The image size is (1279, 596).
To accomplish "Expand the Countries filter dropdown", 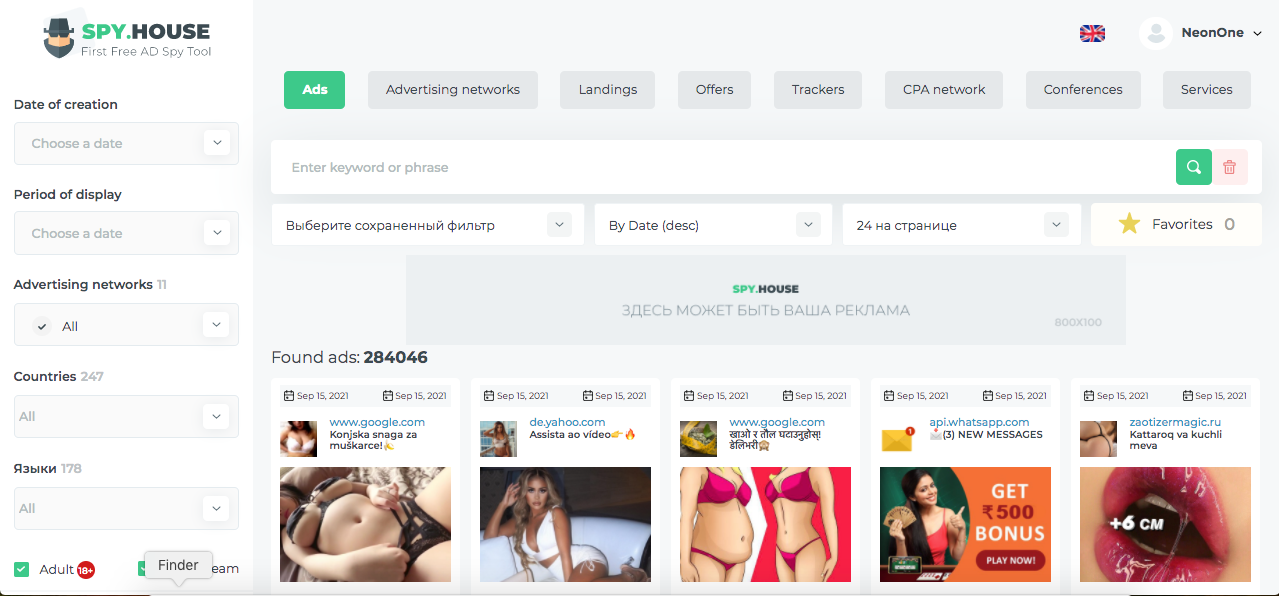I will 216,416.
